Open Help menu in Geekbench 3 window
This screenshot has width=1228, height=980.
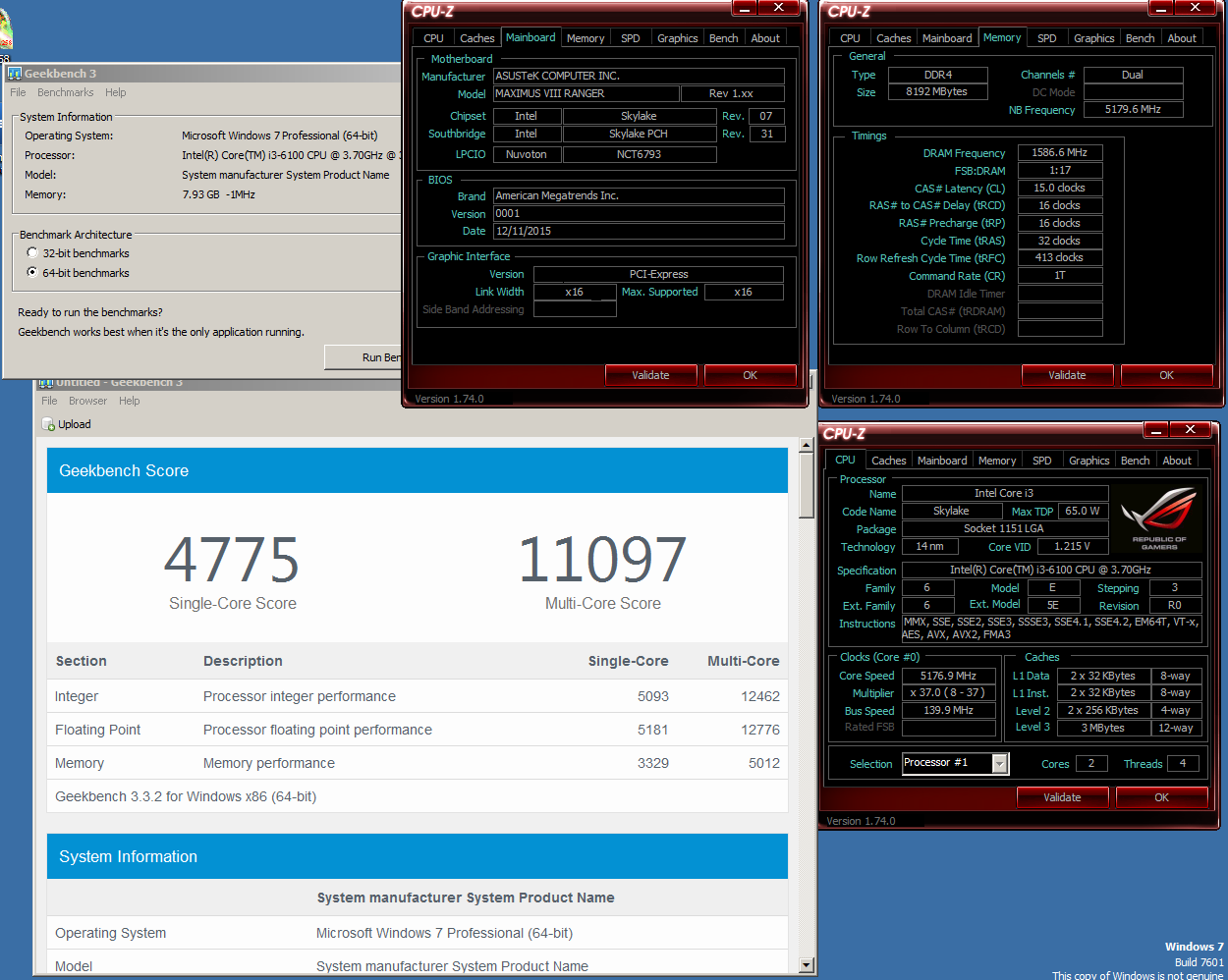point(116,92)
